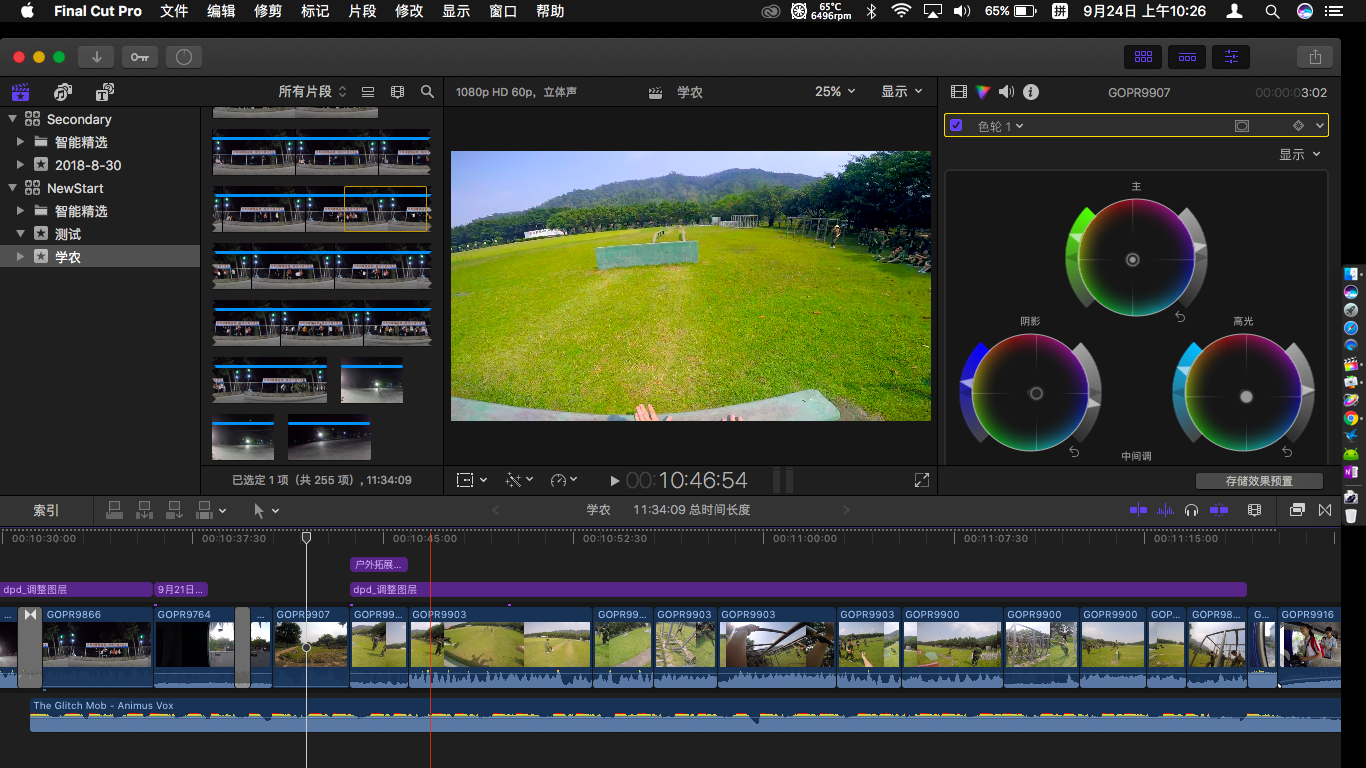Expand the 2018-8-30 event in sidebar
1366x768 pixels.
20,165
